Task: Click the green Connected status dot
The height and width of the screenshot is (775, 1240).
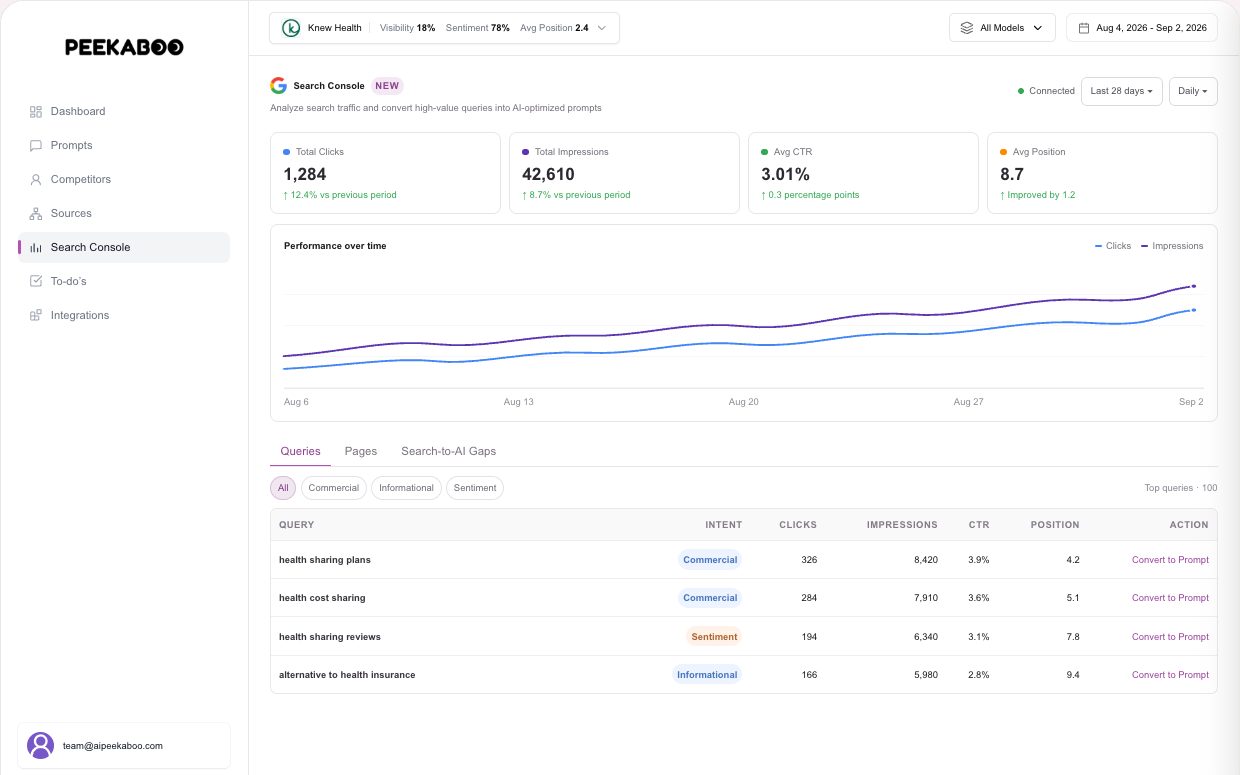Action: [1021, 91]
